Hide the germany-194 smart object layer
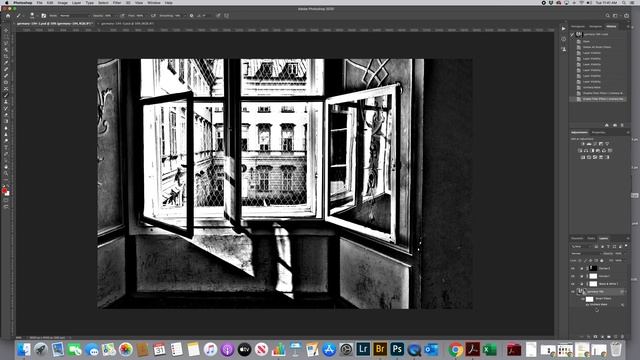The image size is (640, 360). (x=573, y=291)
